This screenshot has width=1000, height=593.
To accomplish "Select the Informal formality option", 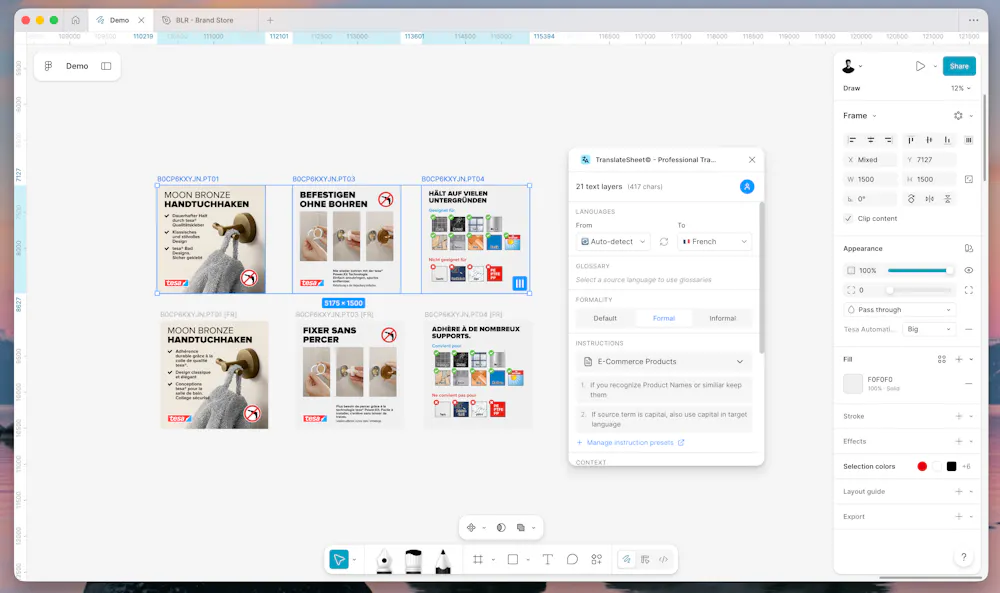I will tap(722, 318).
